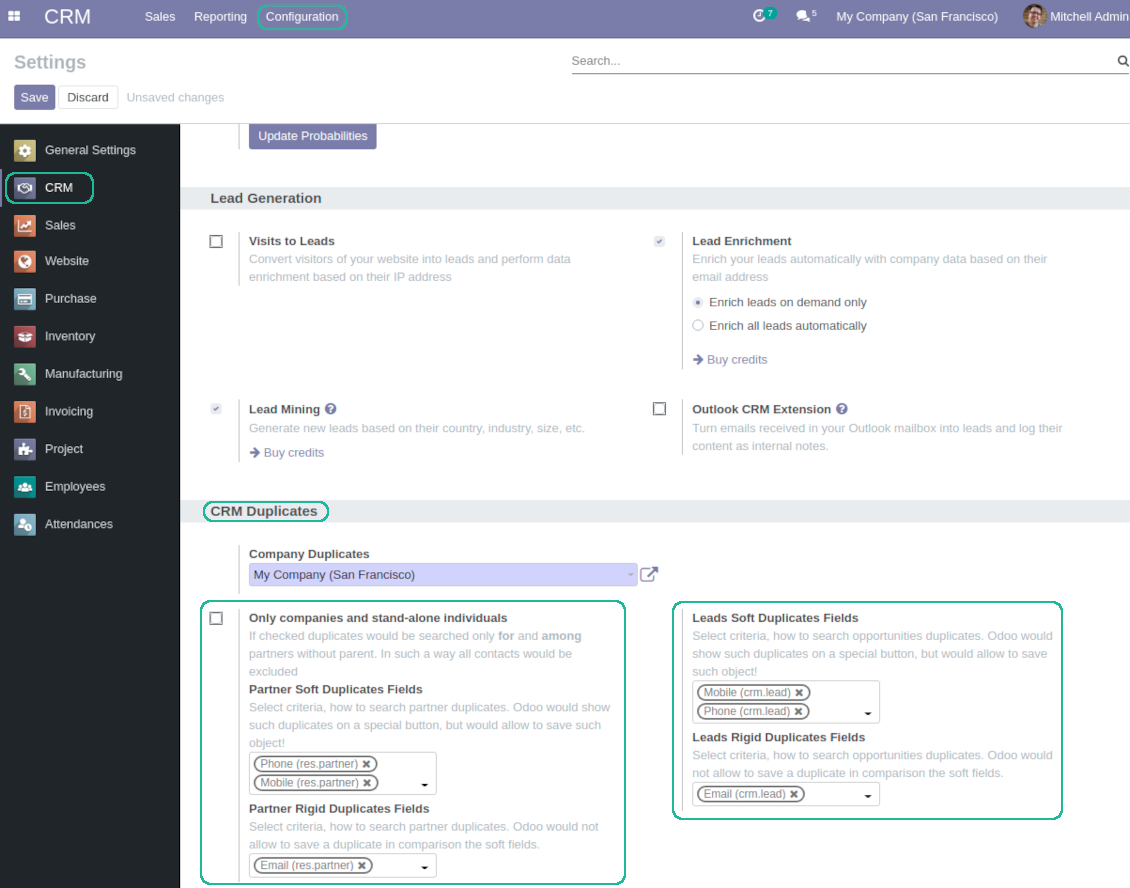
Task: Click the Sales sidebar chart icon
Action: point(25,226)
